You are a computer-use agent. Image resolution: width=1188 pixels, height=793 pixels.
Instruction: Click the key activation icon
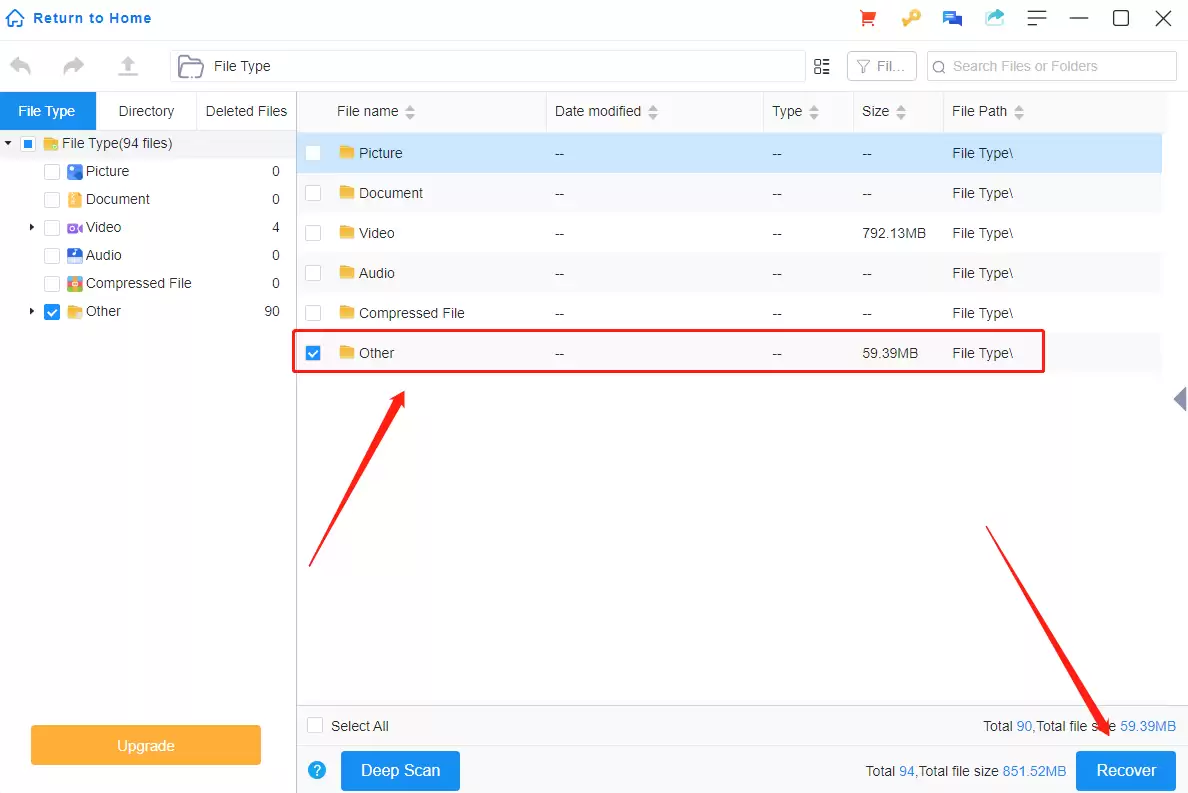[910, 18]
